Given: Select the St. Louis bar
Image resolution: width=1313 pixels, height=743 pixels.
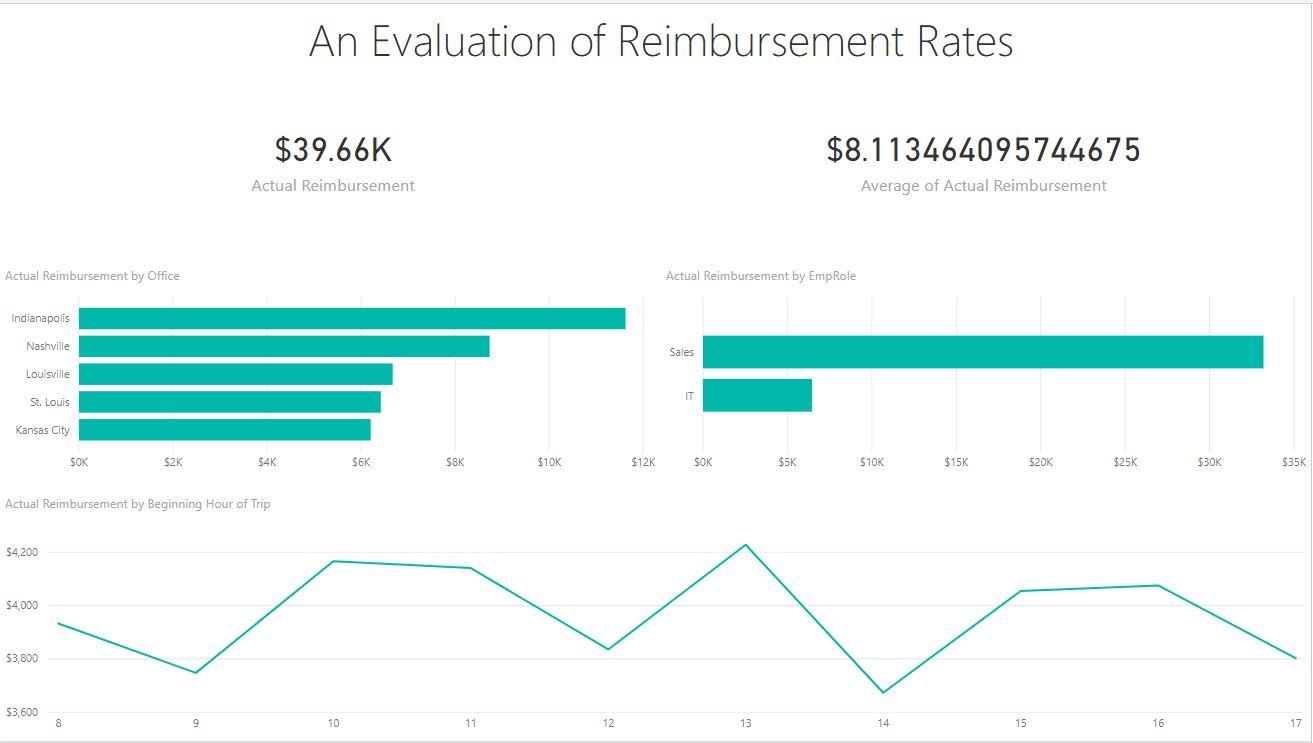Looking at the screenshot, I should 230,401.
